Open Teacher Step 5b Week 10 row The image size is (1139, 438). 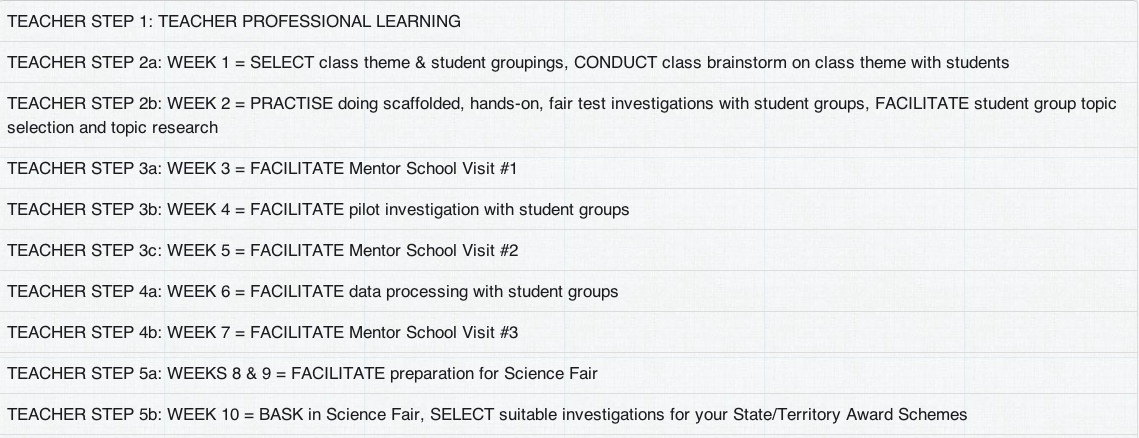click(570, 415)
